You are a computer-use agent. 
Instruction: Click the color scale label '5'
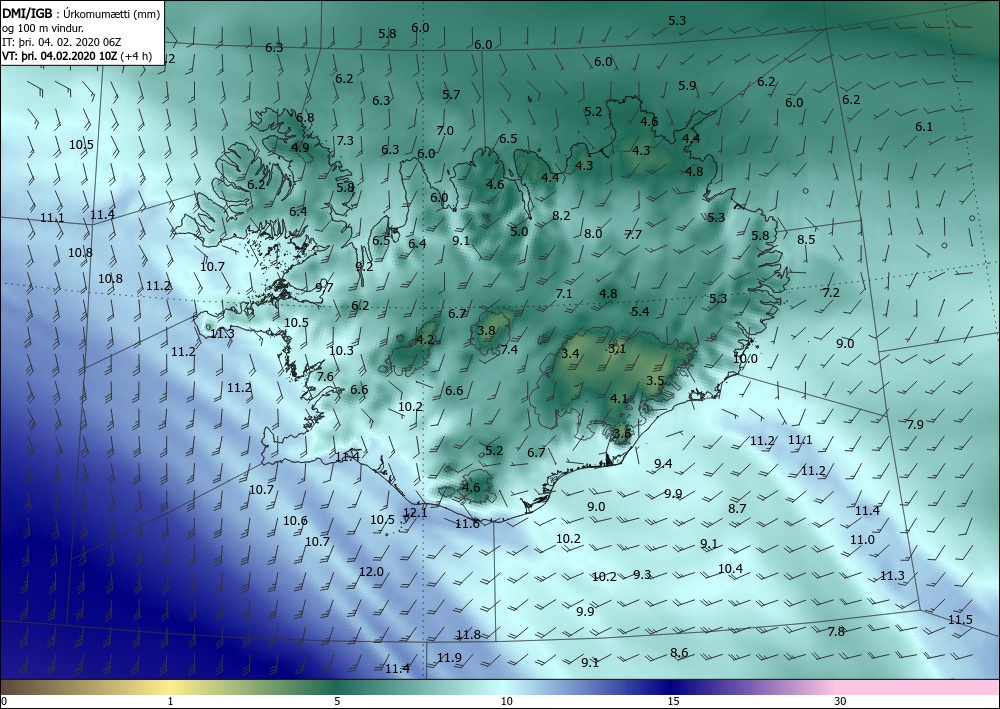(x=337, y=701)
